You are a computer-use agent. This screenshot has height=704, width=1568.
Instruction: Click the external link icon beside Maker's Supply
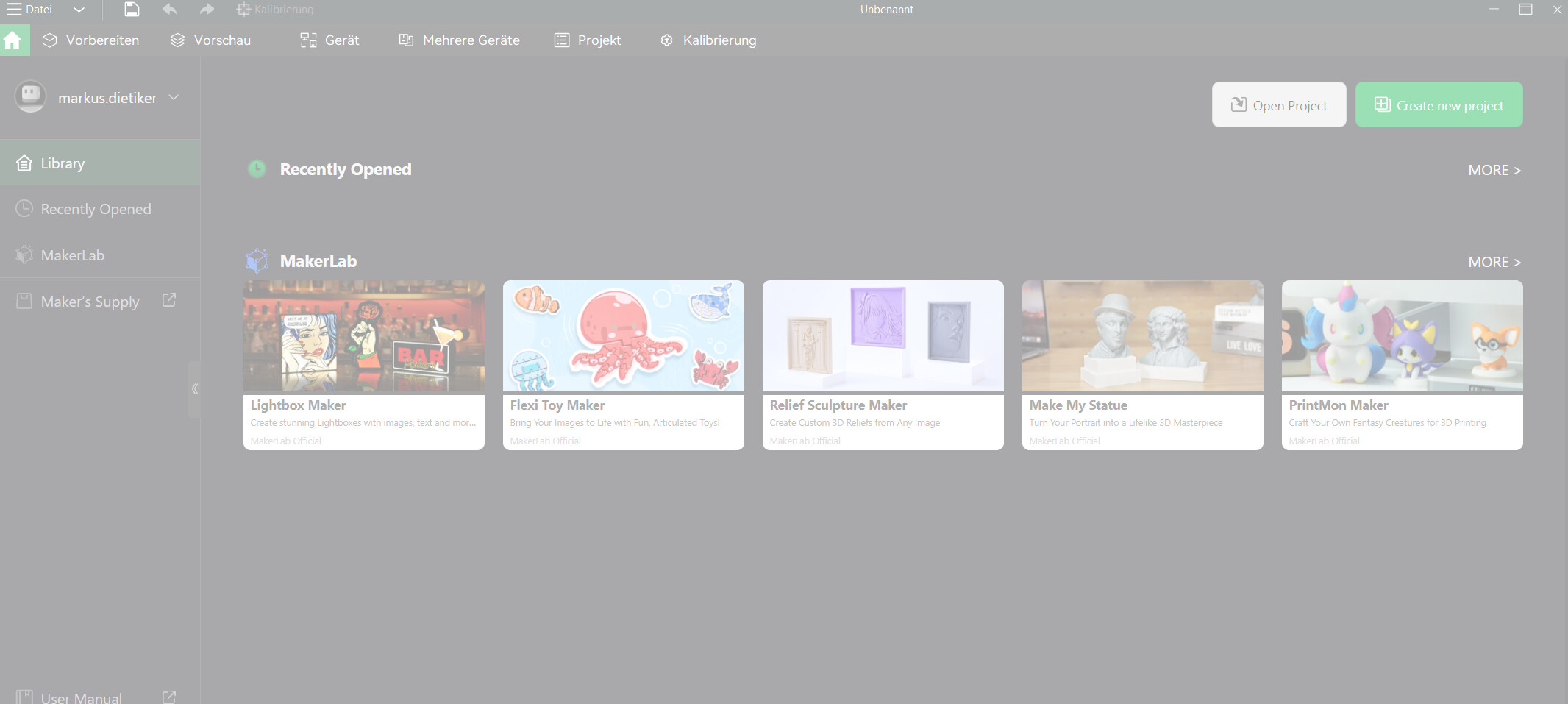(x=169, y=300)
